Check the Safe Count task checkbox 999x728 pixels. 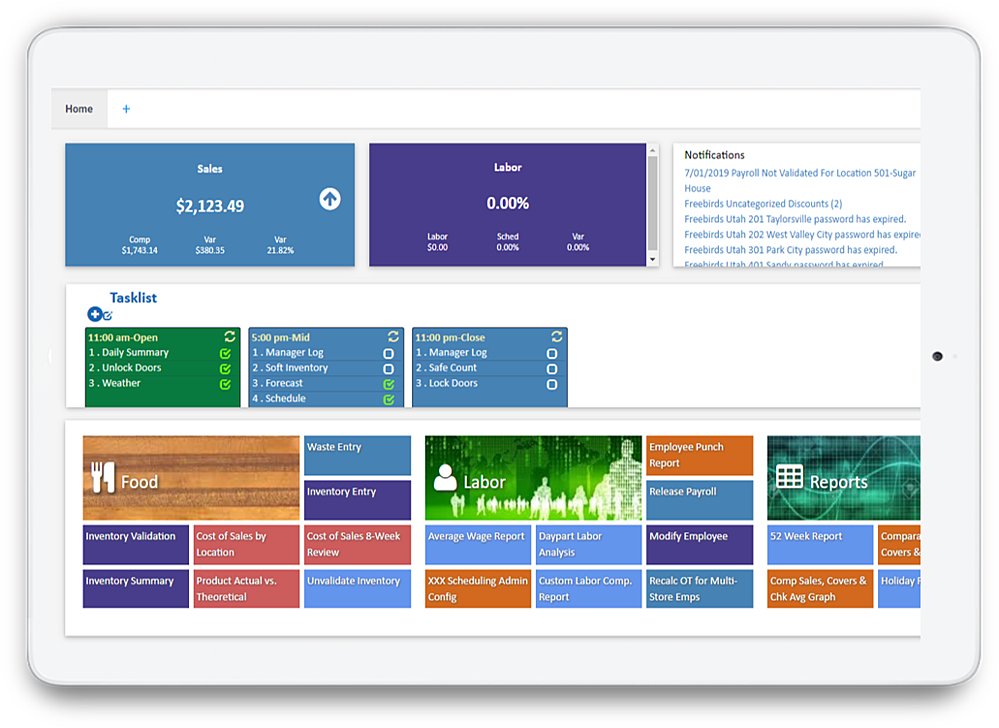(552, 368)
